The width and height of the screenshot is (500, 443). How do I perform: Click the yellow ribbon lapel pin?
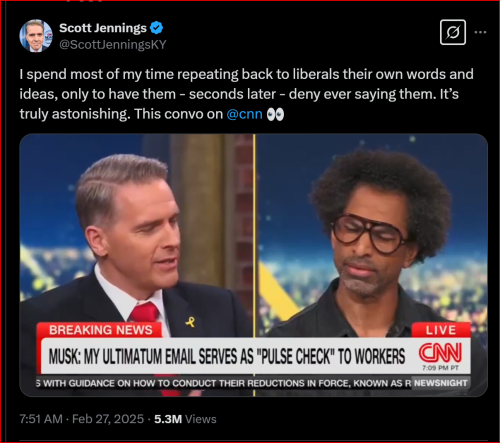coord(190,322)
